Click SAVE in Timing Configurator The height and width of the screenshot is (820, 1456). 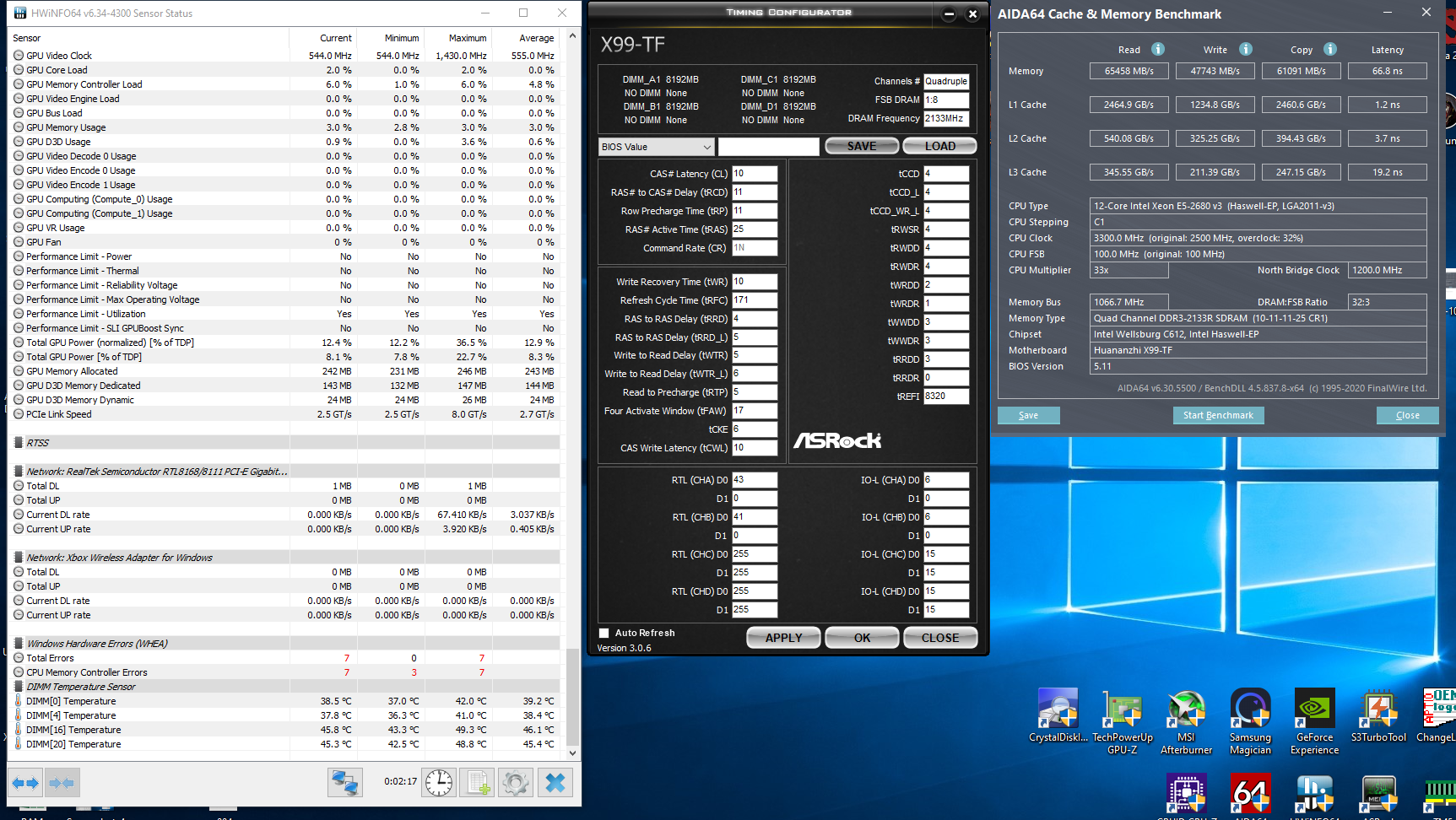(x=861, y=146)
